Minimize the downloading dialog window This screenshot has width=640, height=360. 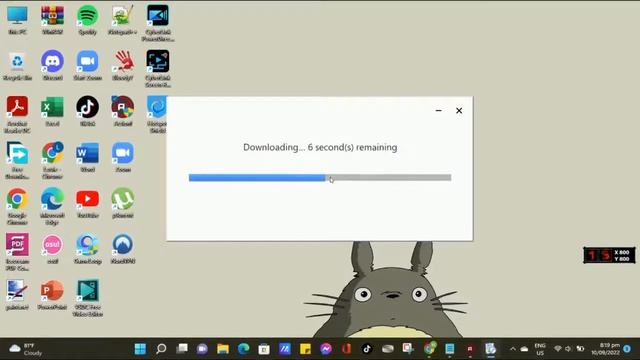[438, 111]
